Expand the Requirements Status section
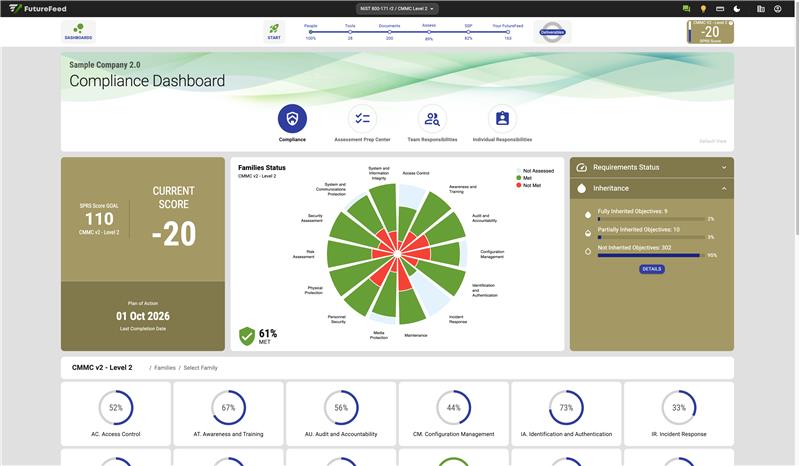The height and width of the screenshot is (466, 800). point(652,167)
